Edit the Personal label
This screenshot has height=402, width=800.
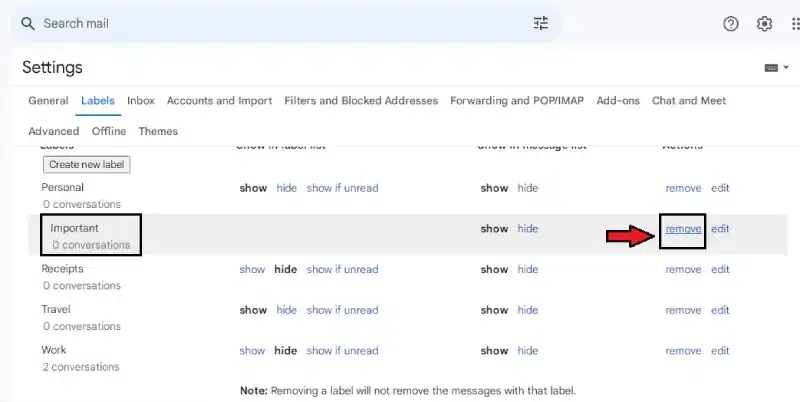[x=720, y=188]
